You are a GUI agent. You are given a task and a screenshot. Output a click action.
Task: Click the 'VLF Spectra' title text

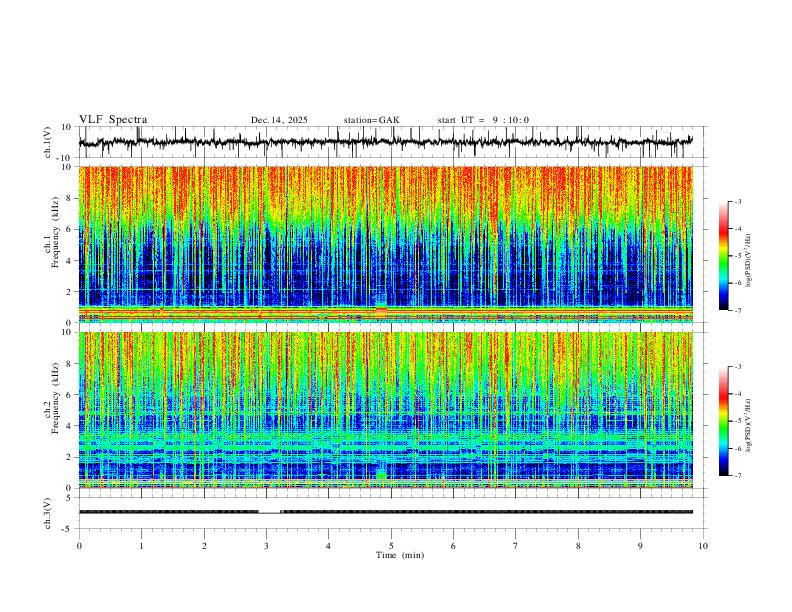[113, 120]
